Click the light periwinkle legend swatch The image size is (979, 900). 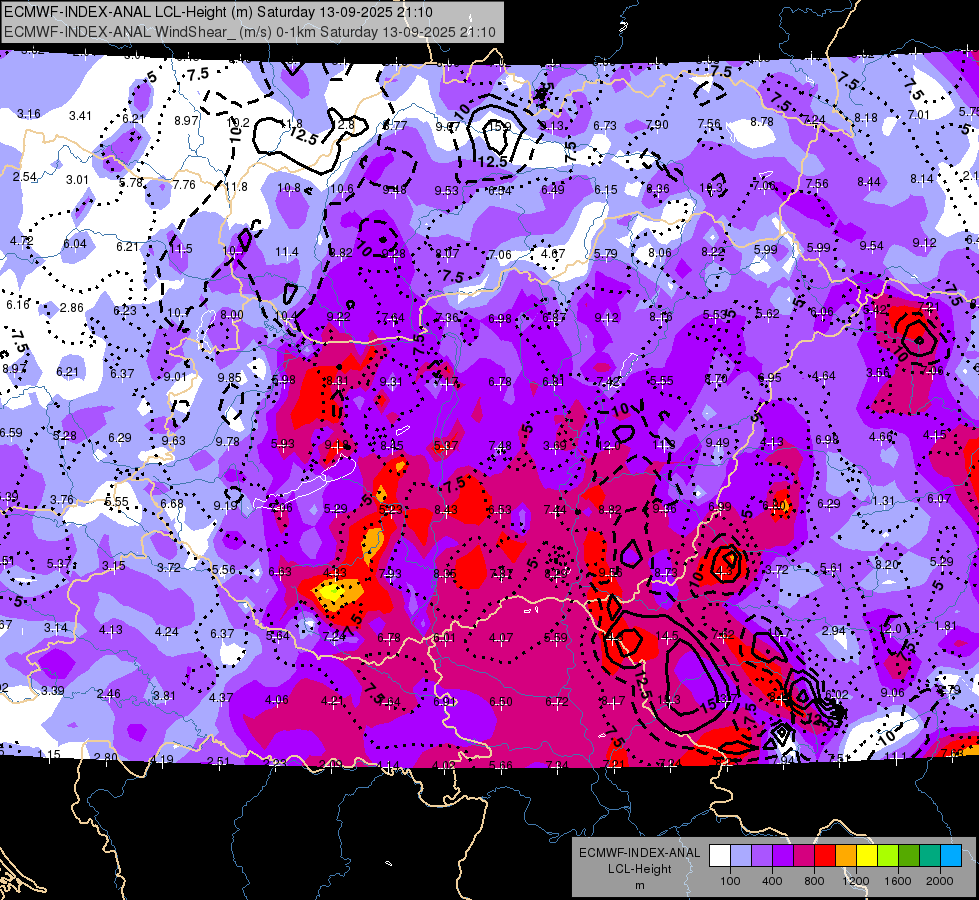pos(740,856)
